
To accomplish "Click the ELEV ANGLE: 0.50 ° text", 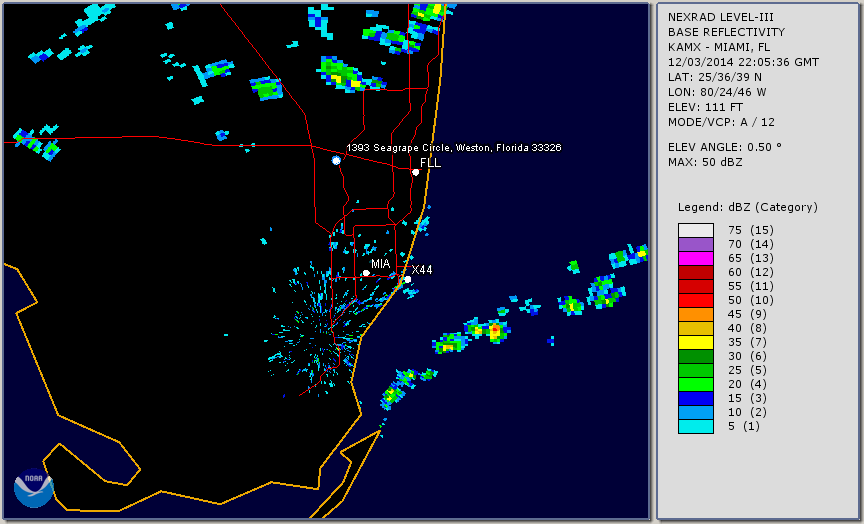I will click(x=725, y=147).
